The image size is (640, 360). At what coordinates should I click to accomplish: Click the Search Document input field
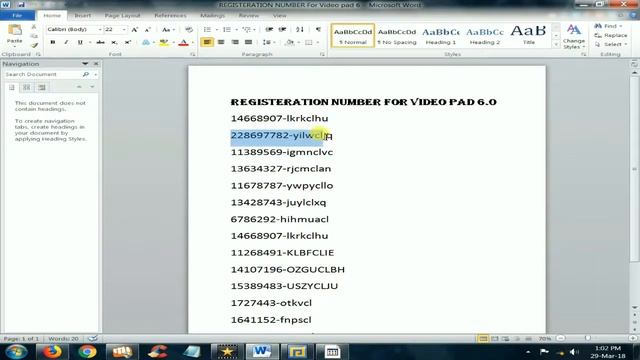coord(43,75)
